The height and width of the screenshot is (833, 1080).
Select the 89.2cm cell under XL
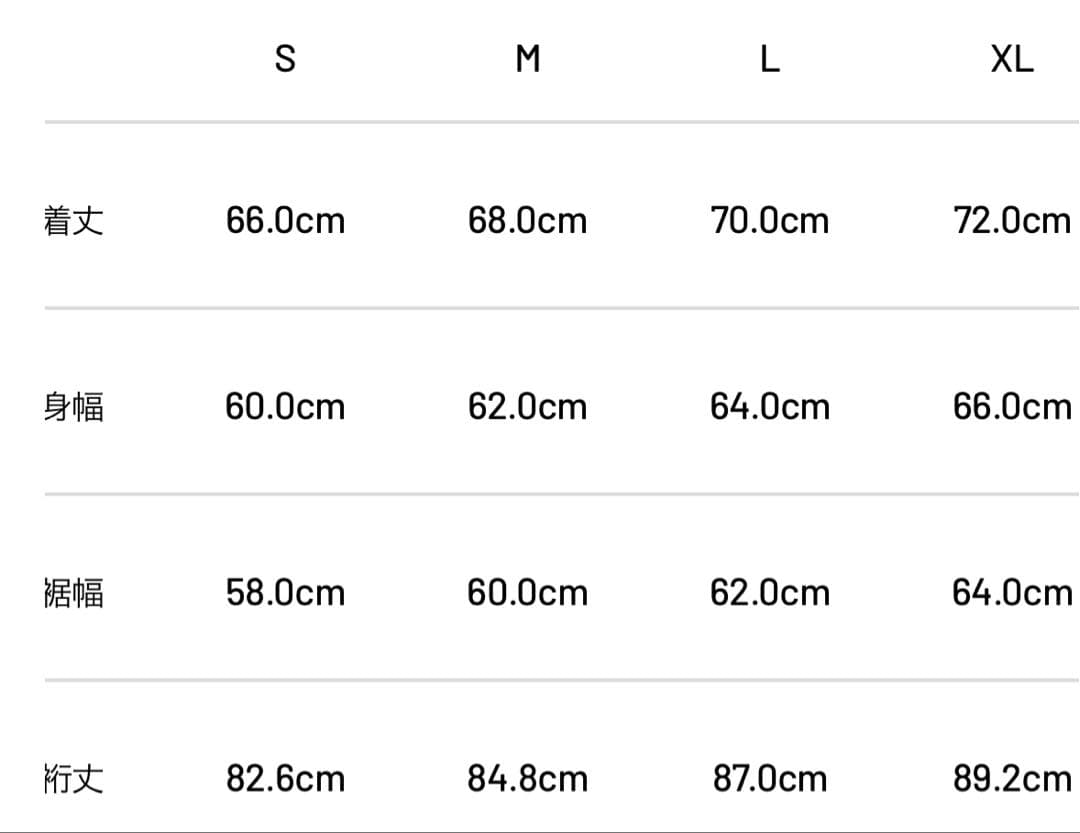tap(1012, 778)
